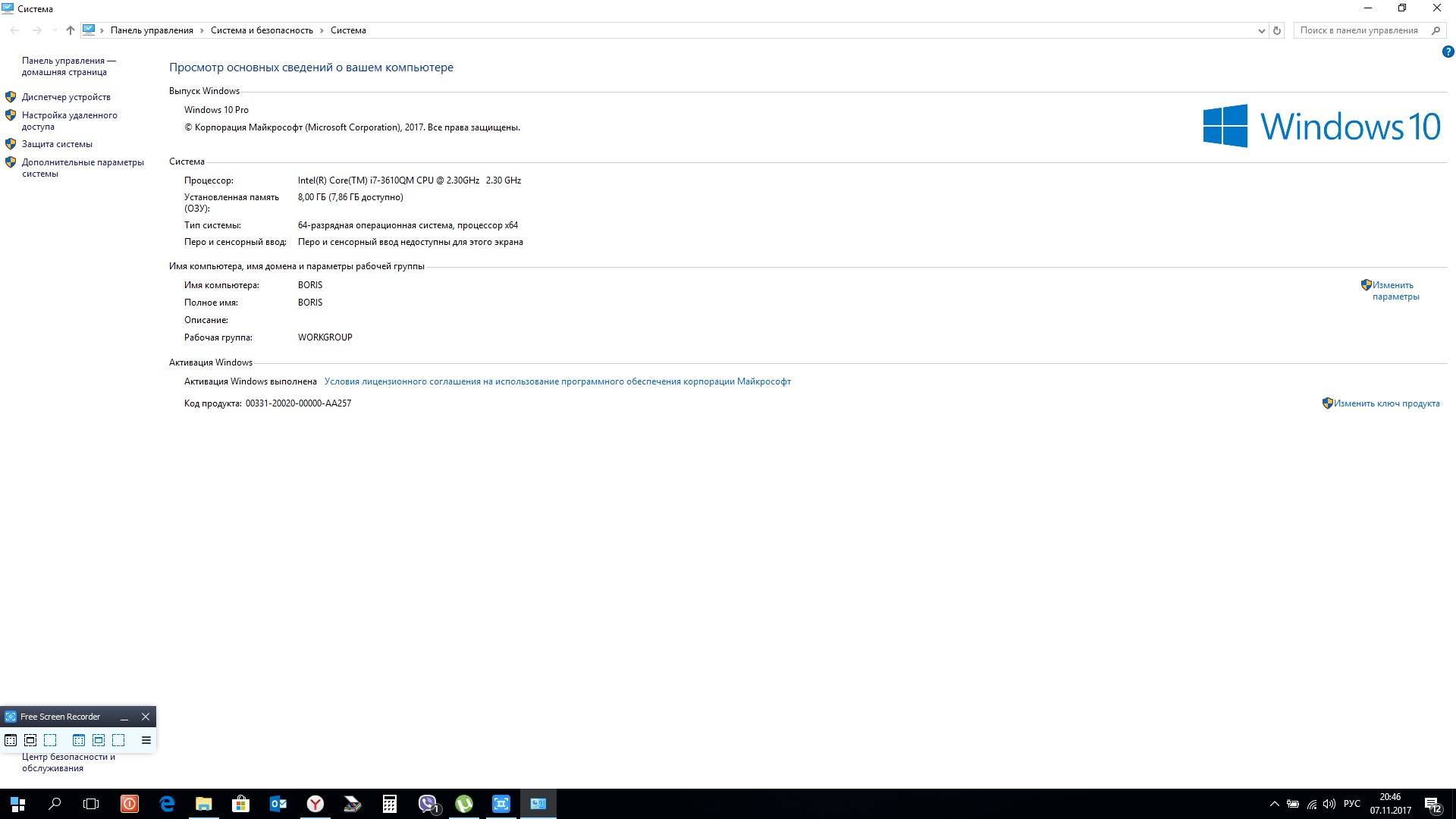Click the refresh button in address bar
1456x819 pixels.
1277,30
